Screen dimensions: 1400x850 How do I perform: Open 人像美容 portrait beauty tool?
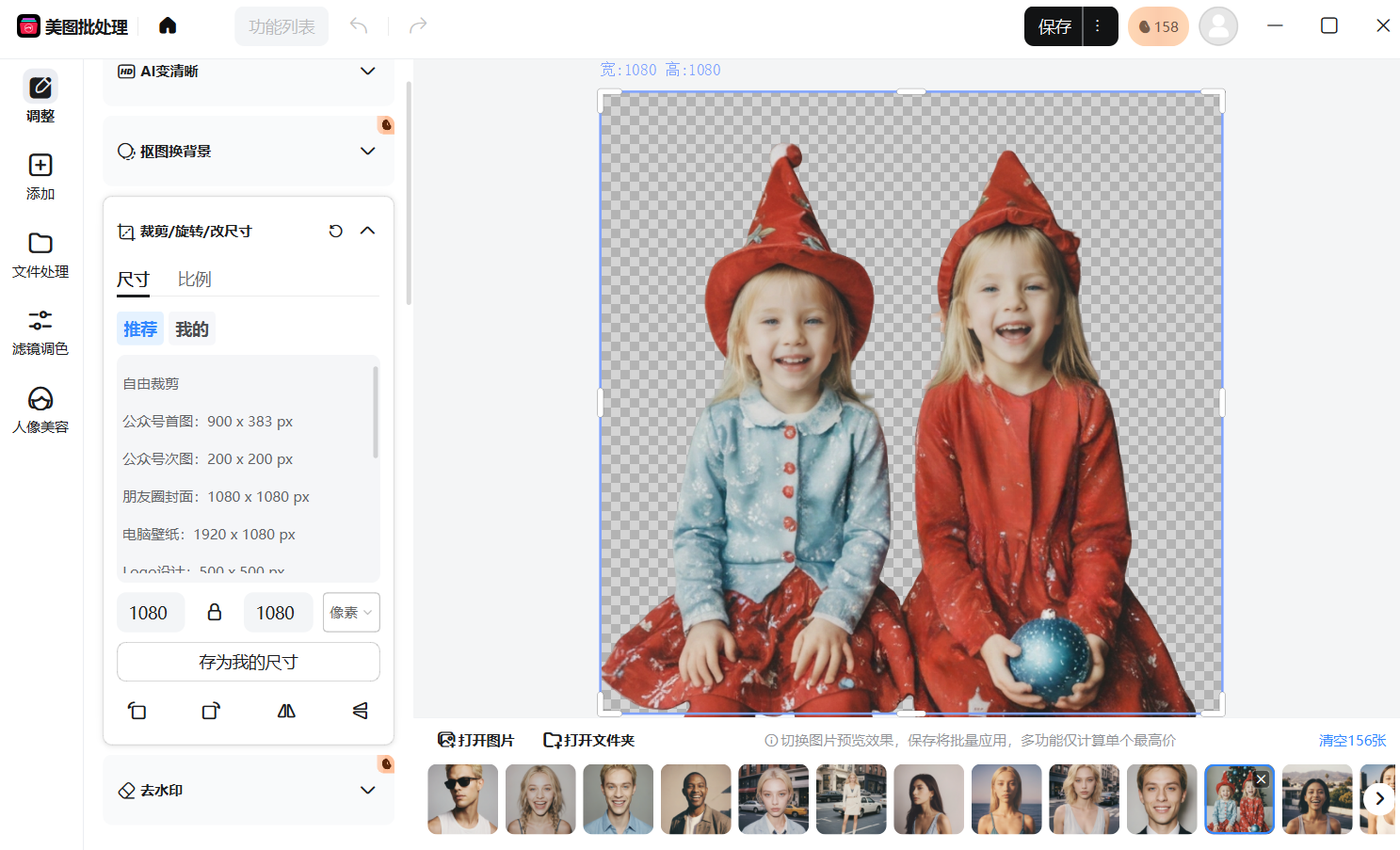[40, 410]
